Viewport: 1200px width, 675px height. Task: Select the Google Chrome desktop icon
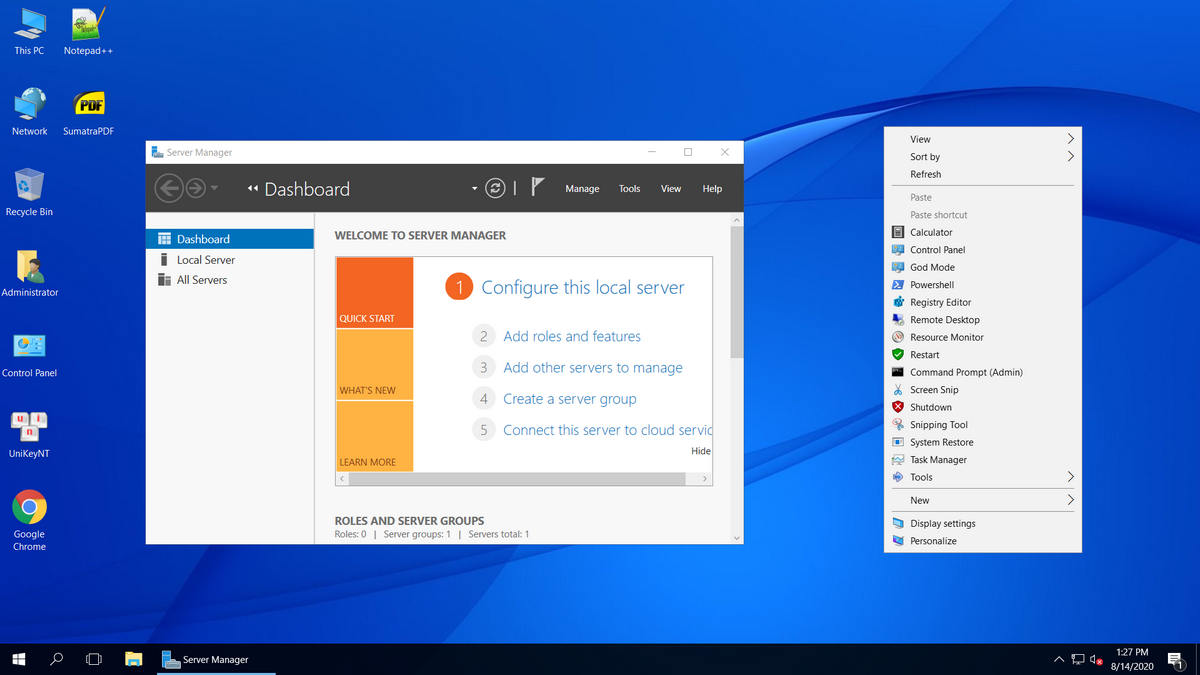pyautogui.click(x=29, y=521)
